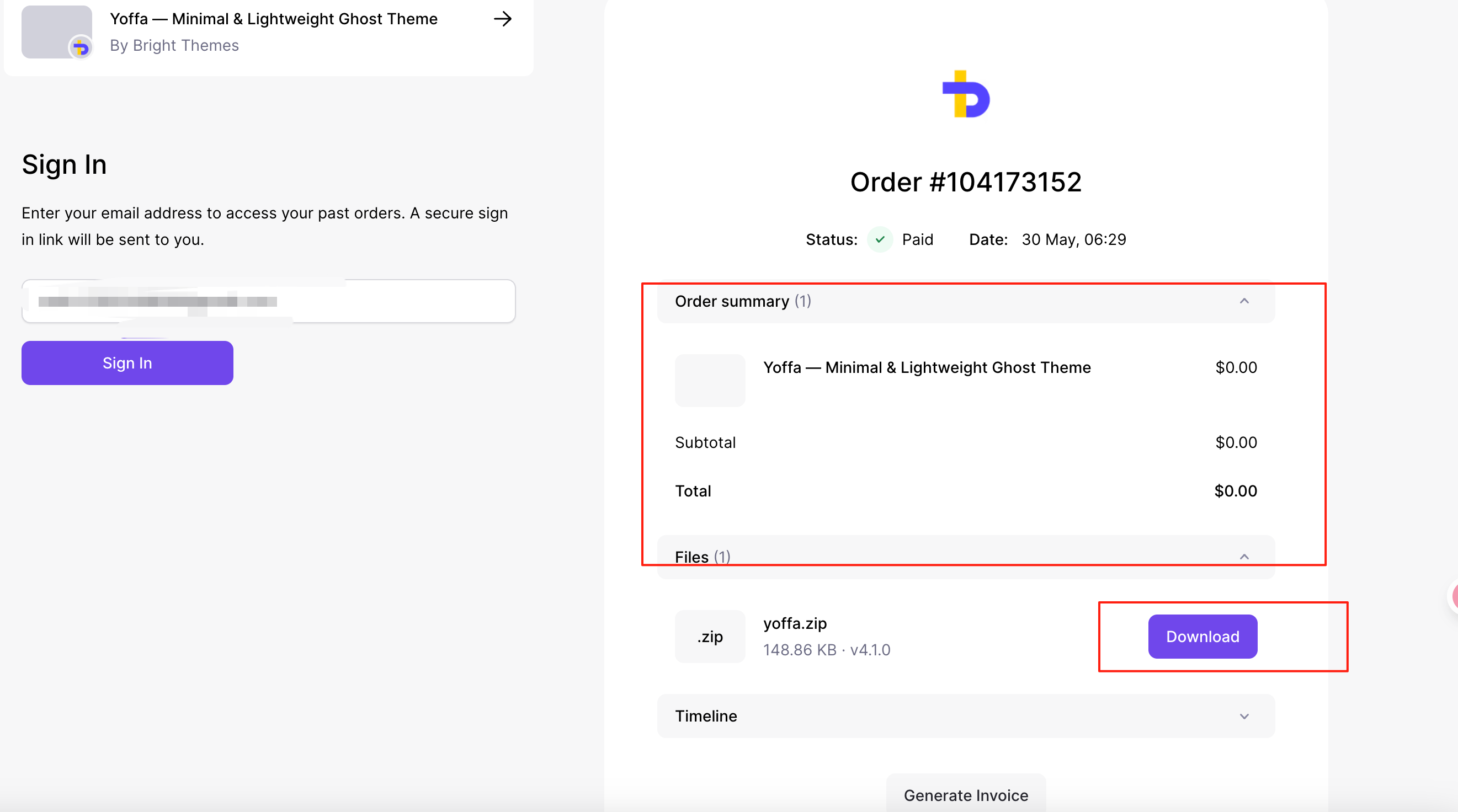Click the purple Sign In button

[127, 363]
